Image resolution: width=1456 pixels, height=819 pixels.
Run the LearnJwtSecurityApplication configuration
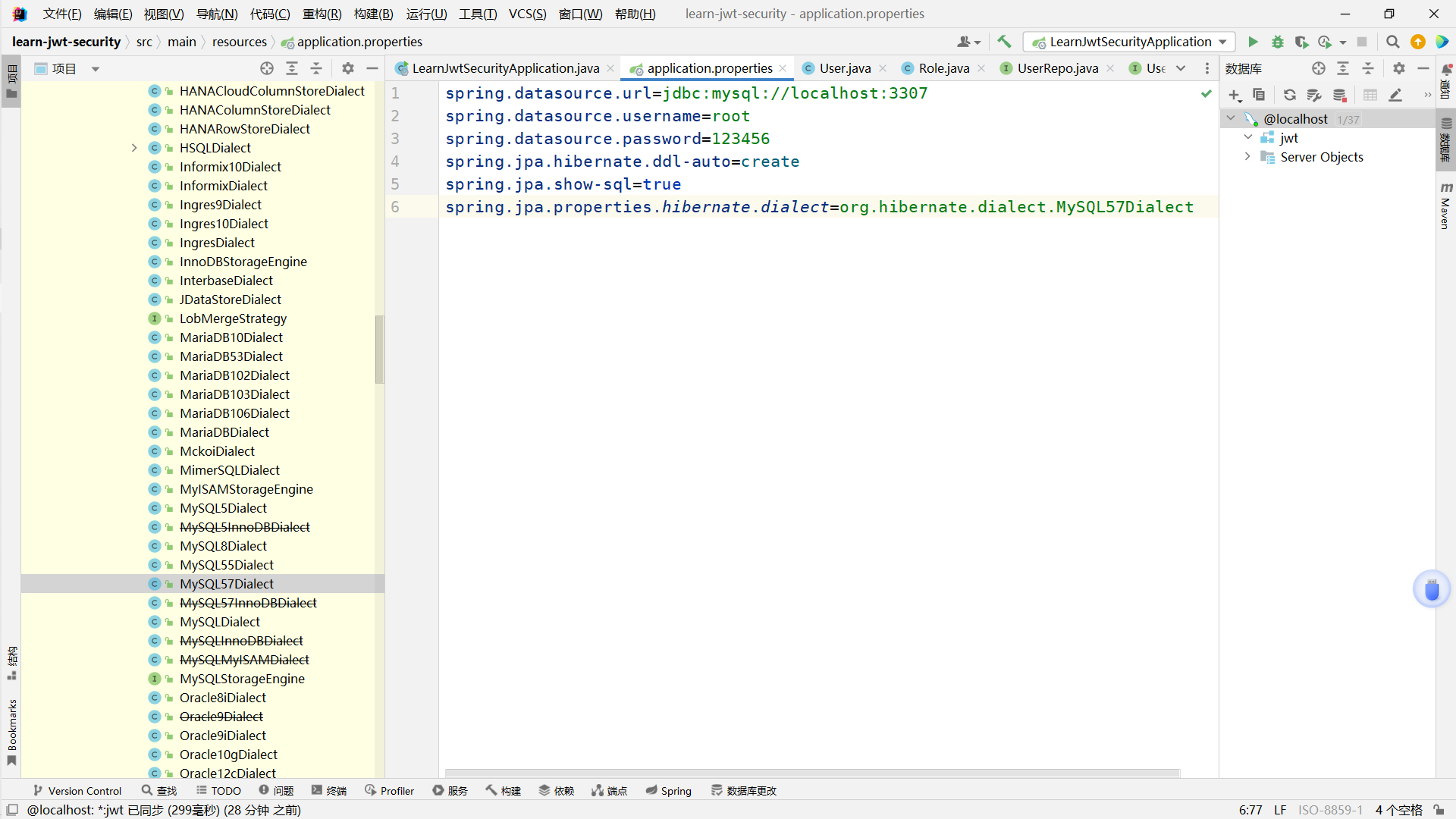[1253, 42]
